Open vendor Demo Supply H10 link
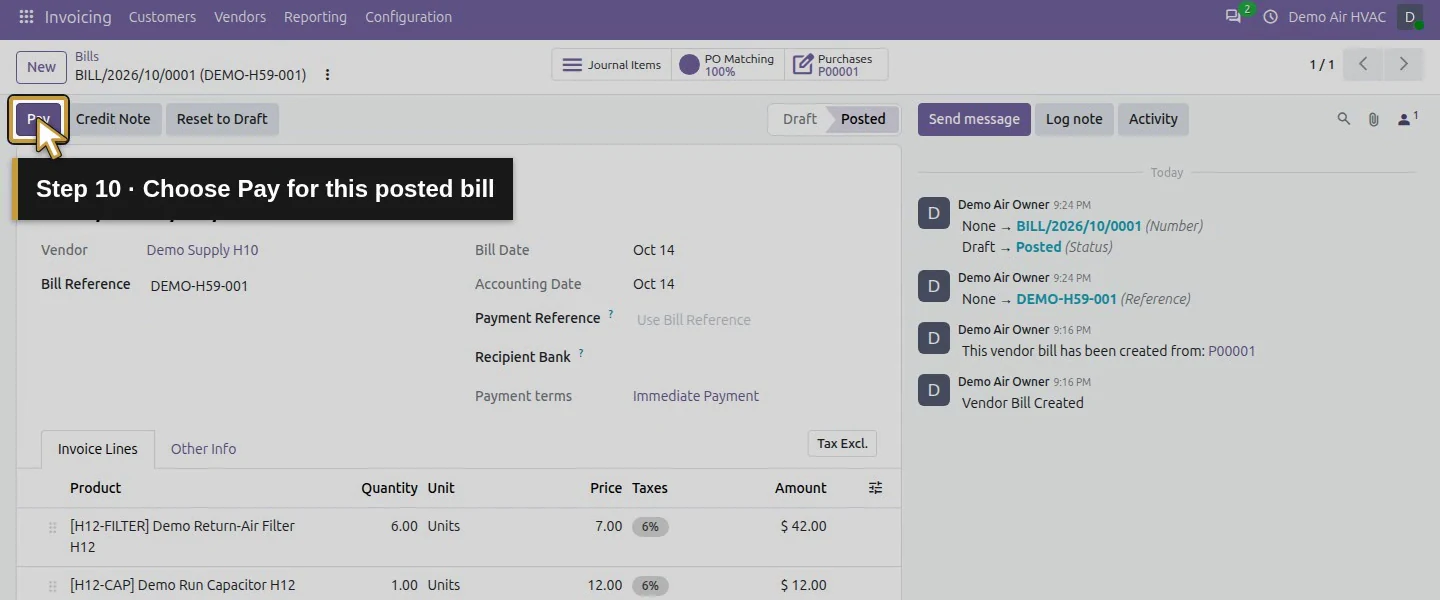 [202, 250]
